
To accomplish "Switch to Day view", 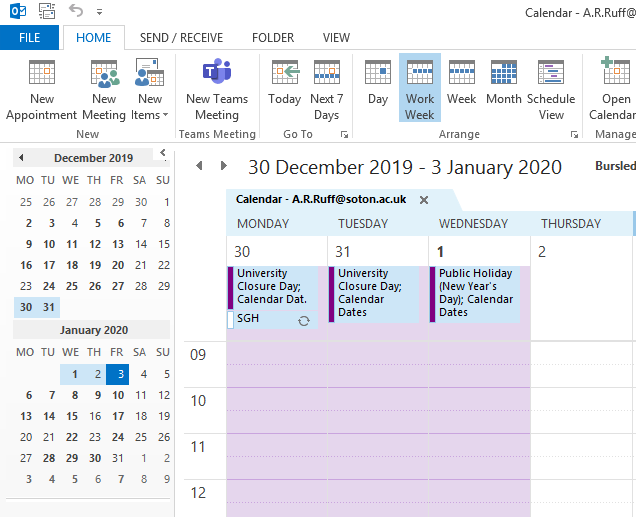I will 378,76.
